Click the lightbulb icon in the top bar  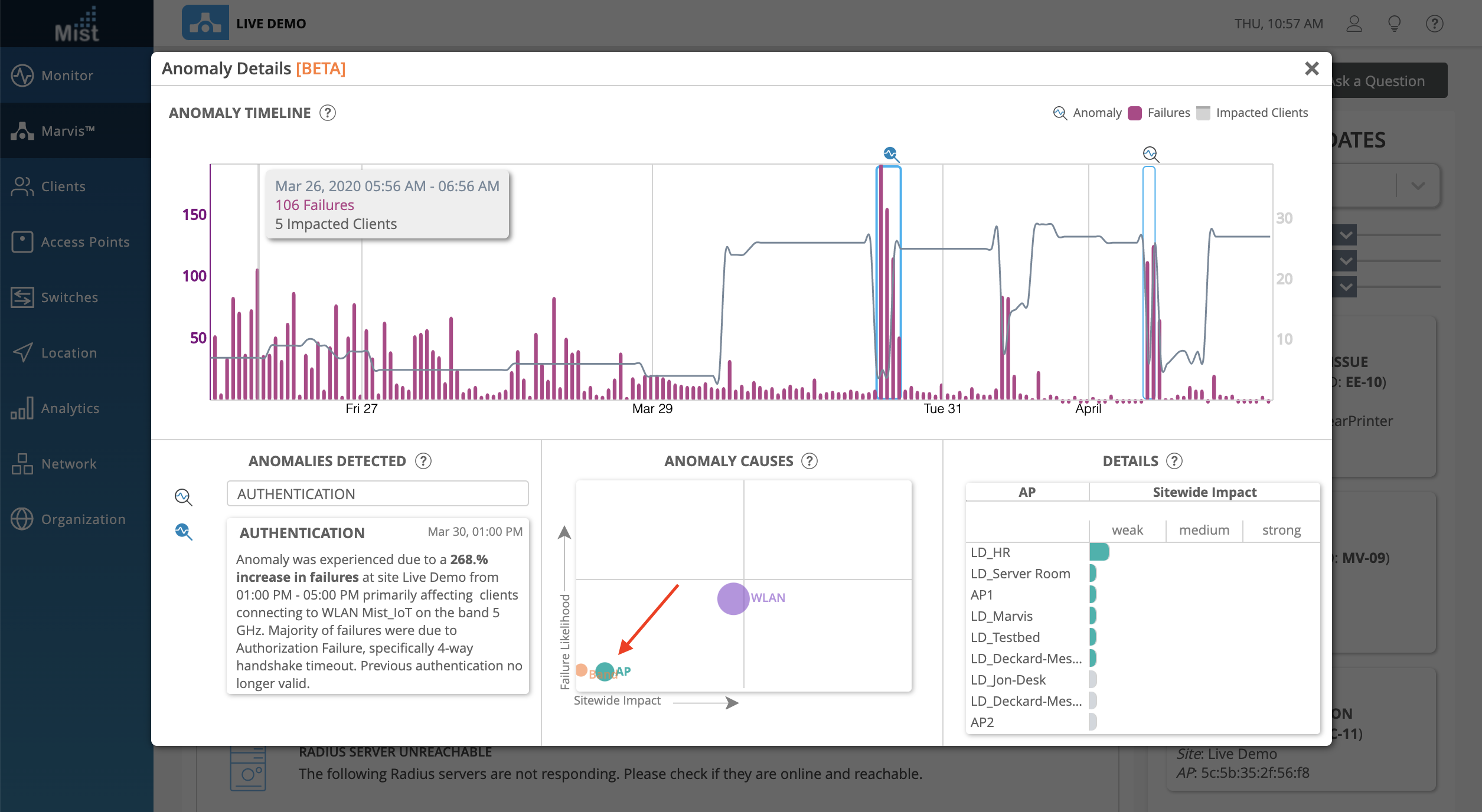1394,24
